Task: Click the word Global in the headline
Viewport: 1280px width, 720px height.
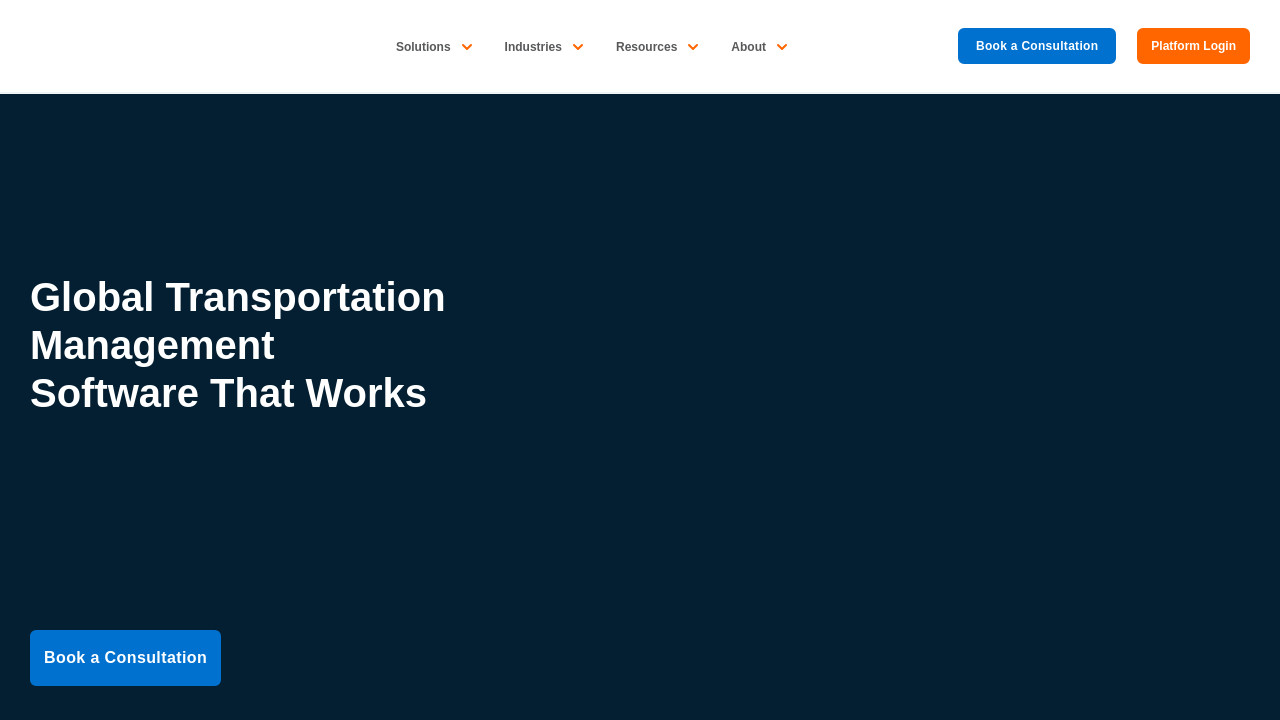Action: click(x=92, y=297)
